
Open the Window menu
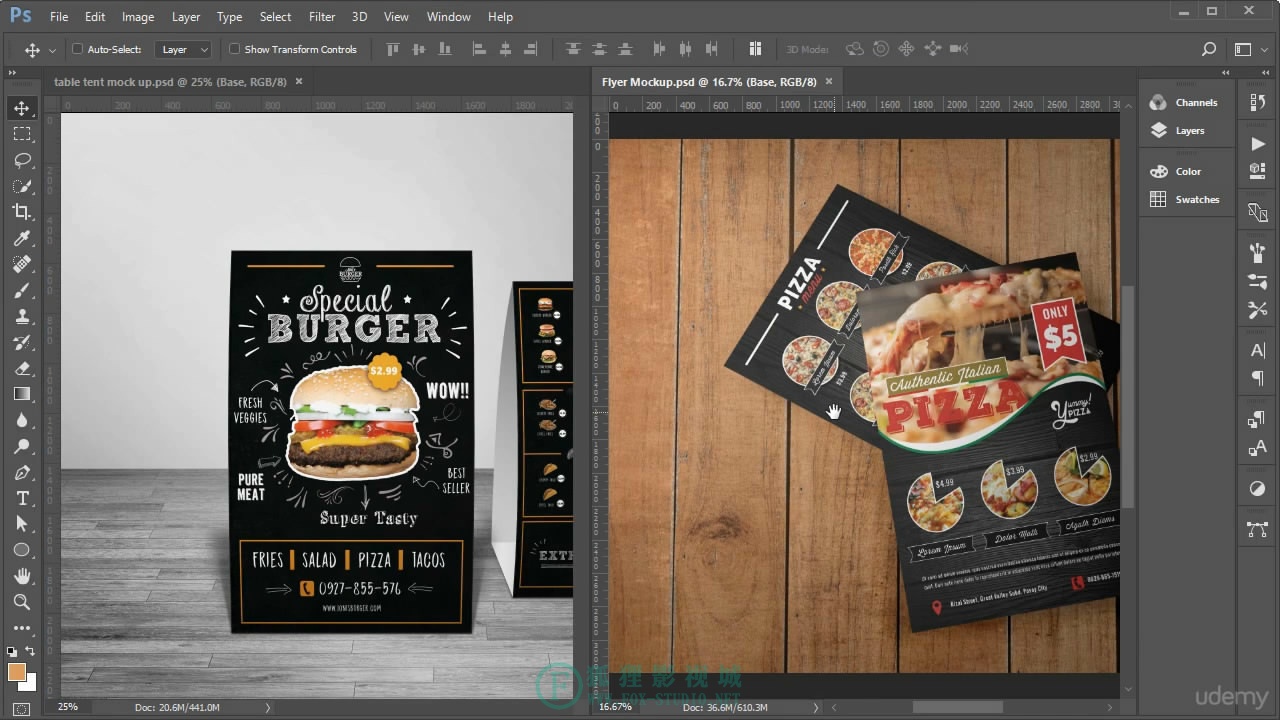pos(449,17)
